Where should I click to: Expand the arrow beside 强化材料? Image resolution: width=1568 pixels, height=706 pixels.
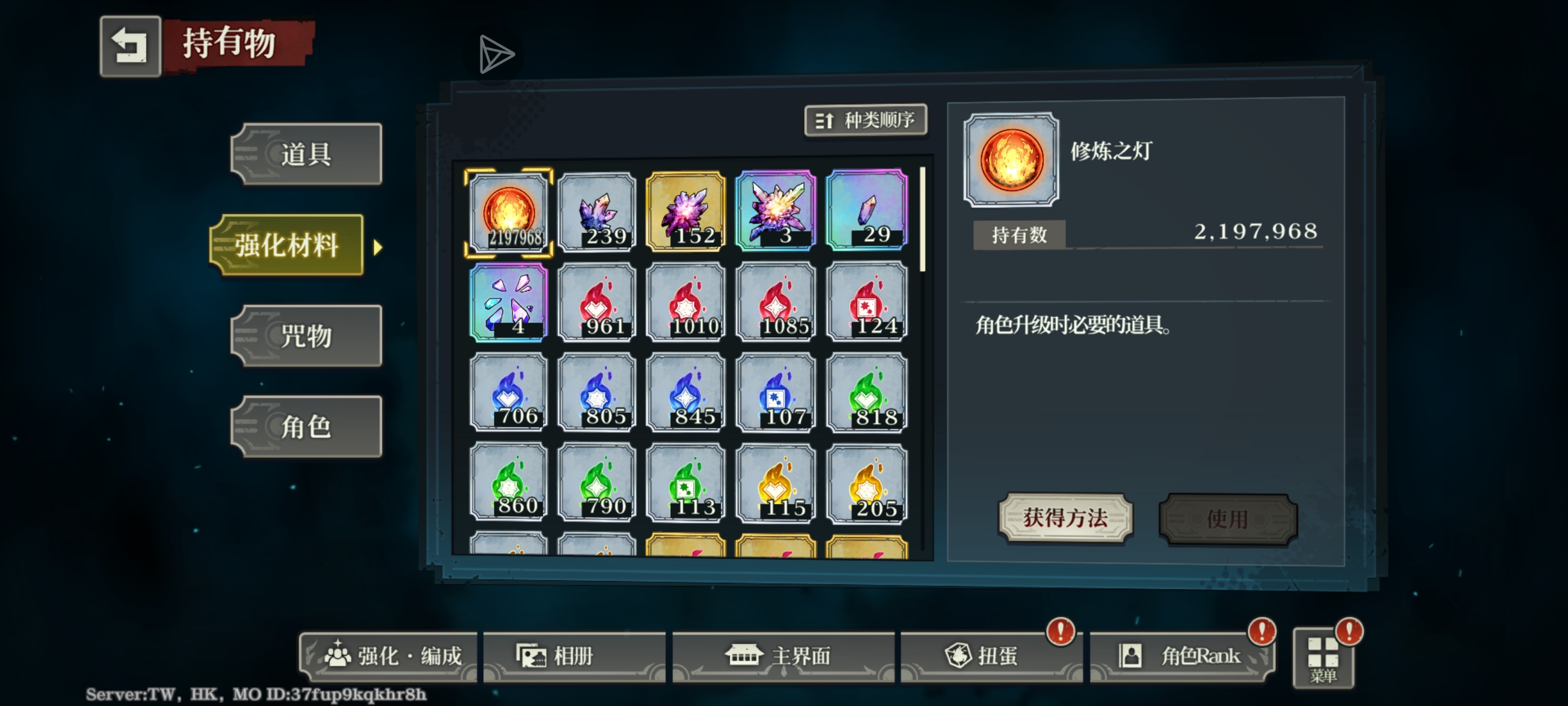tap(378, 247)
